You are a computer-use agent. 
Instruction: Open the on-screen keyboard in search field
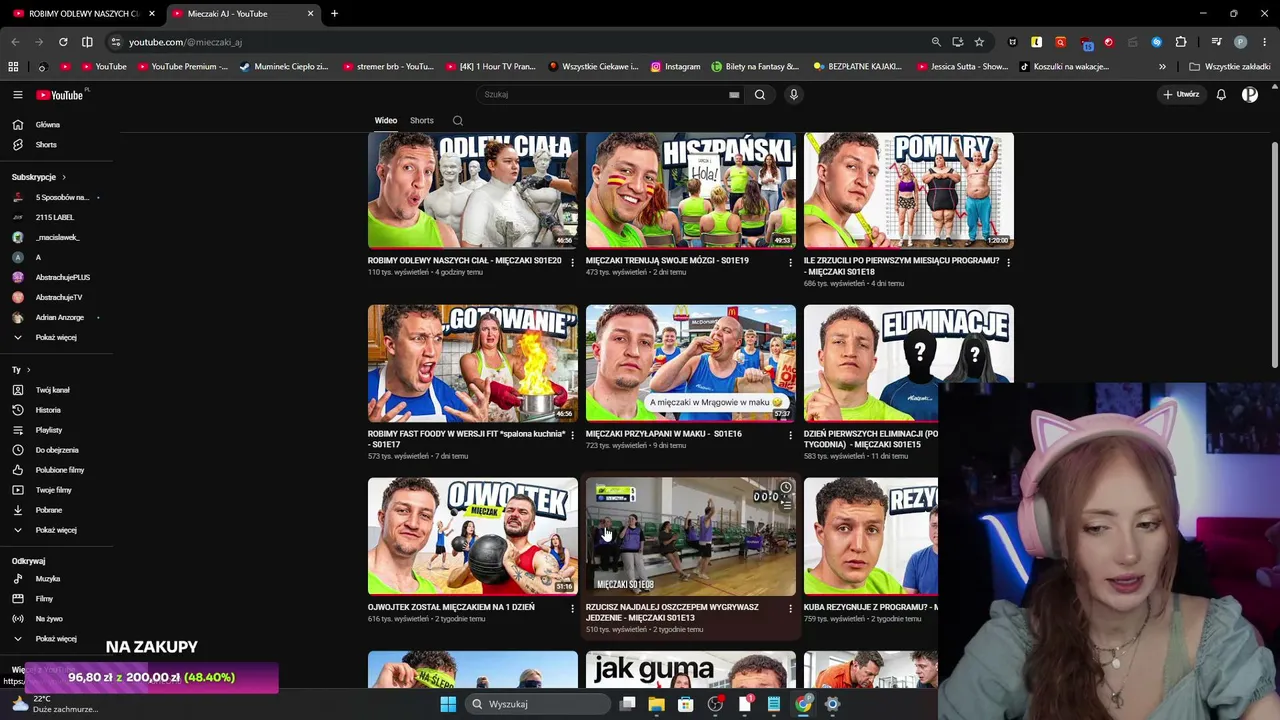(734, 95)
